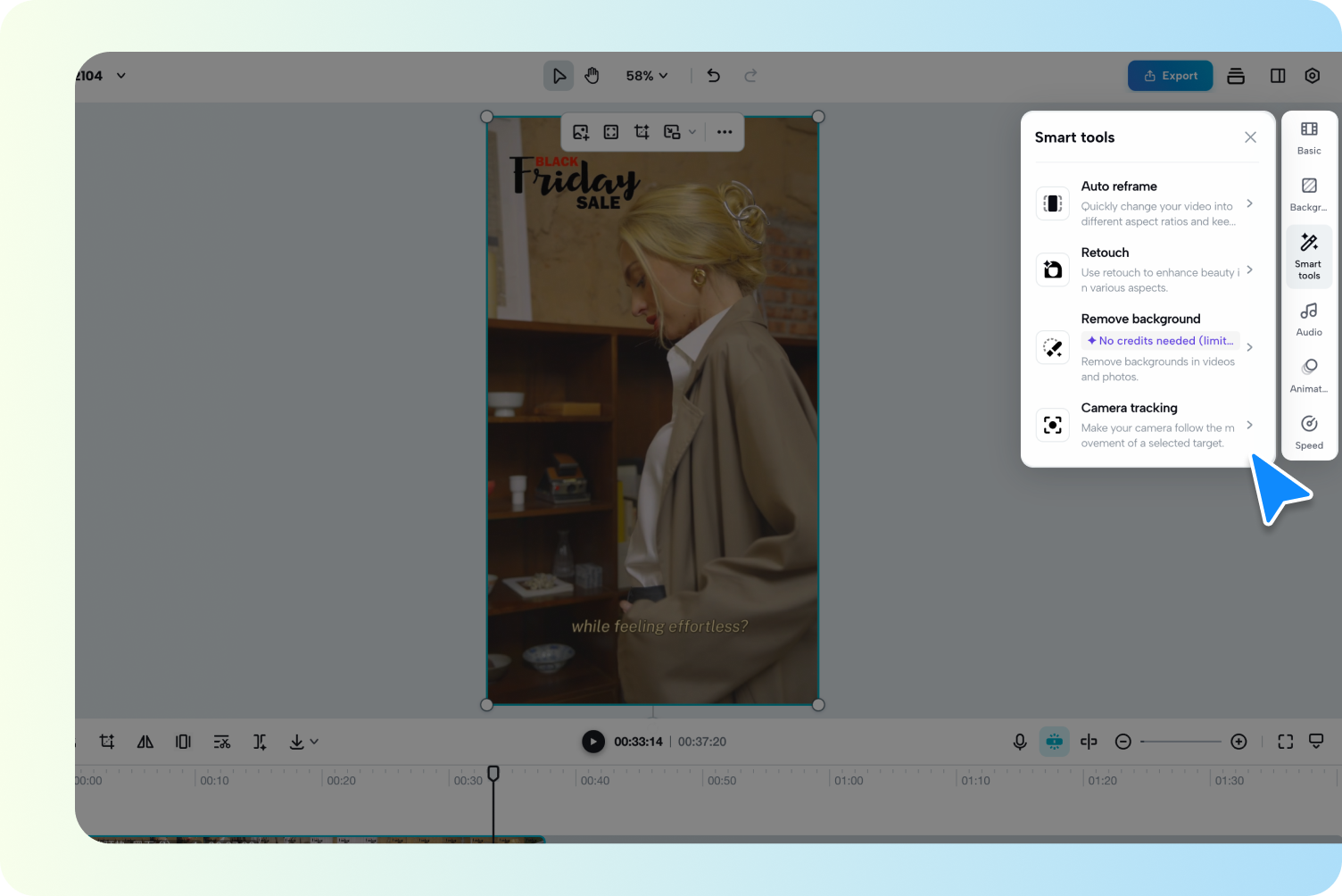Zoom out the timeline with minus button
The height and width of the screenshot is (896, 1342).
(x=1123, y=742)
